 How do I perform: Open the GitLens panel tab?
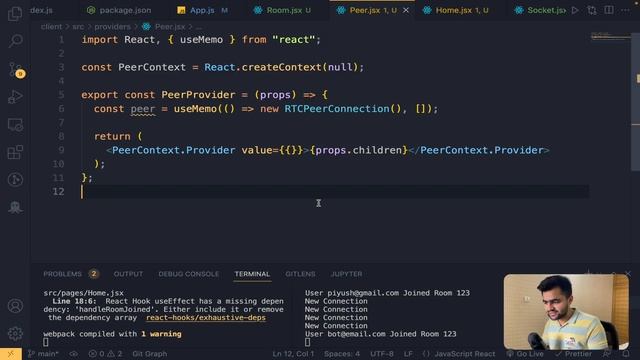coord(300,274)
